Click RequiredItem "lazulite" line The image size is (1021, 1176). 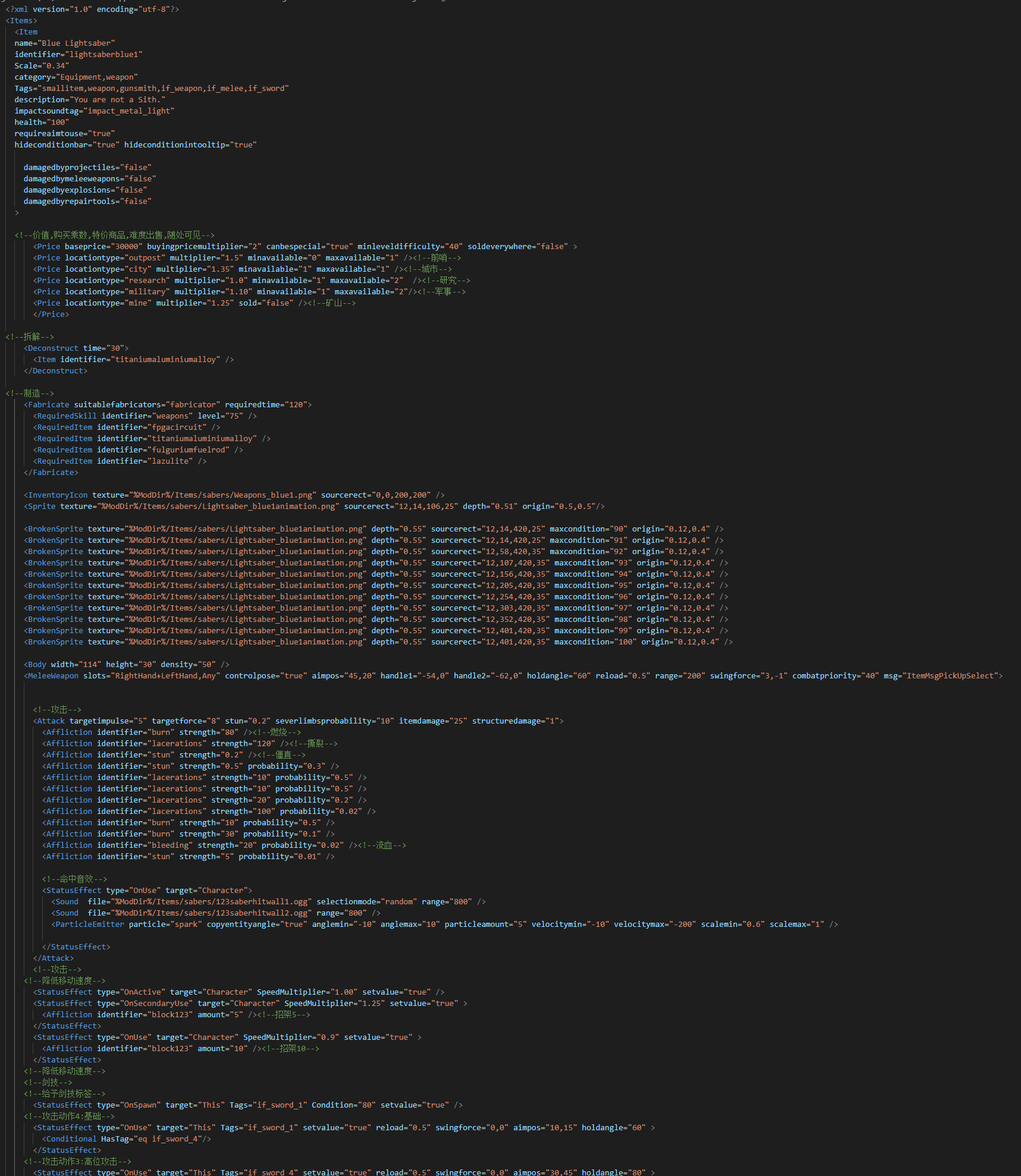coord(120,461)
